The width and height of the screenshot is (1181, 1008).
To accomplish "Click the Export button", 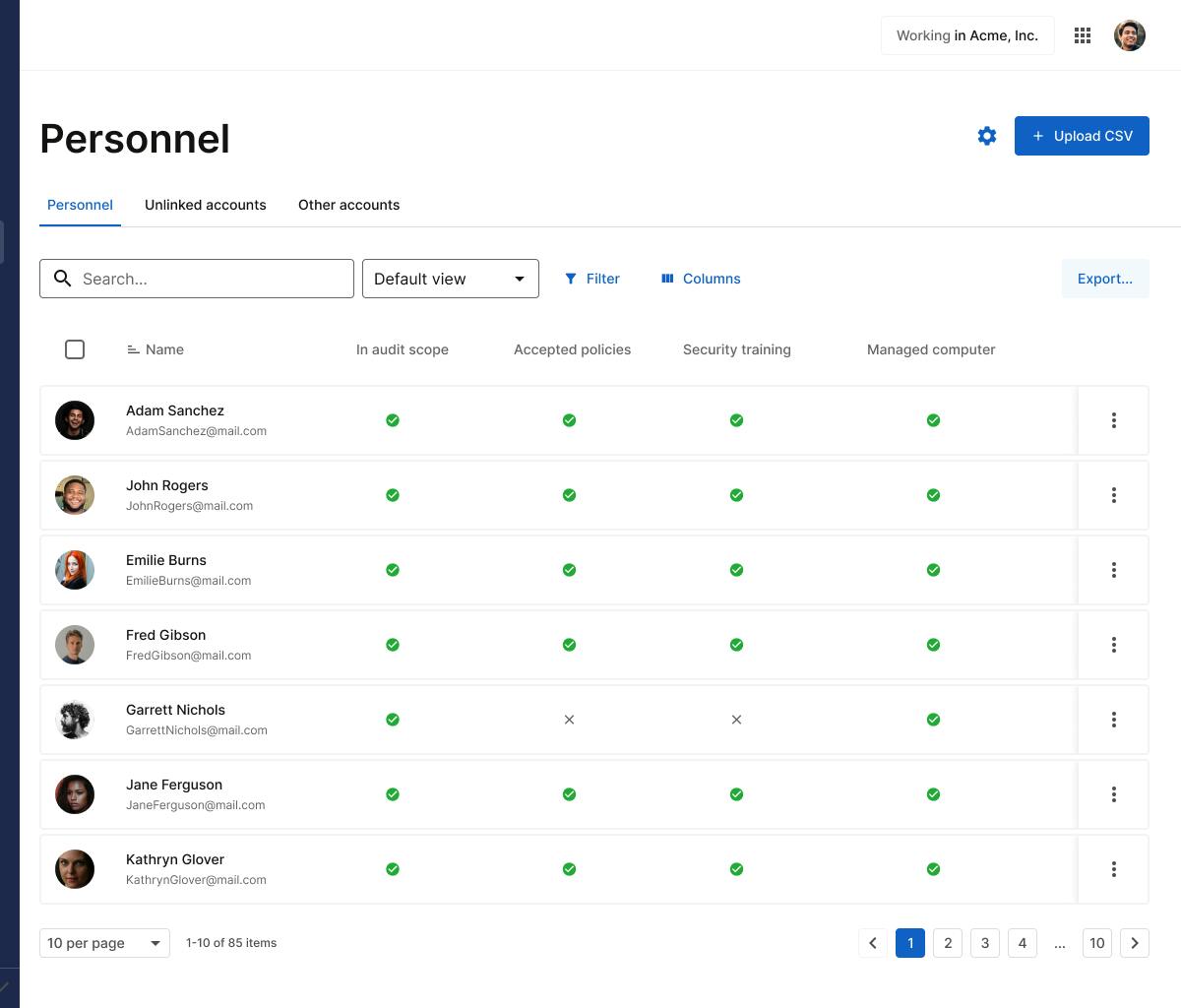I will [1104, 279].
